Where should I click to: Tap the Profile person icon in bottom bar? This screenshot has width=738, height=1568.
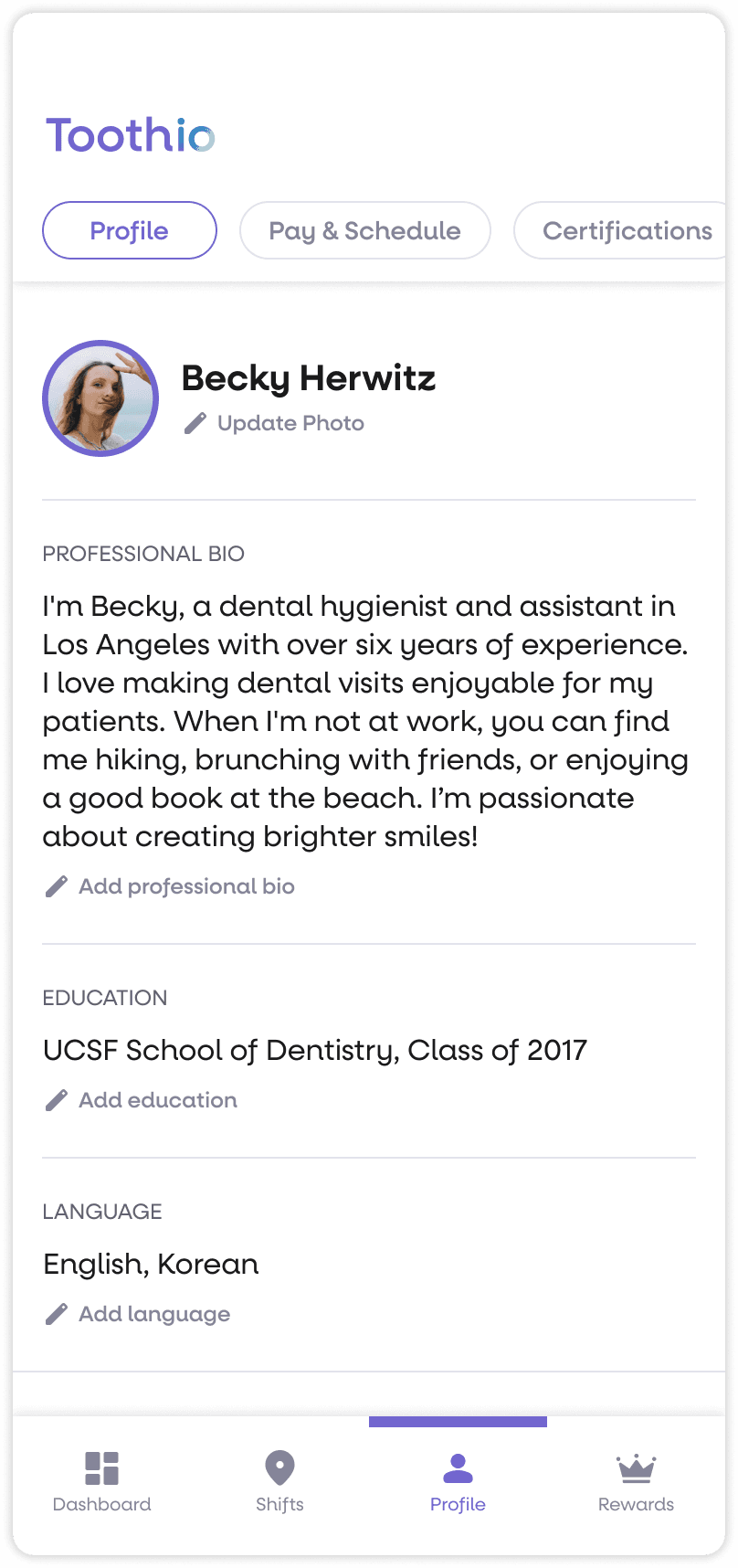(458, 1467)
